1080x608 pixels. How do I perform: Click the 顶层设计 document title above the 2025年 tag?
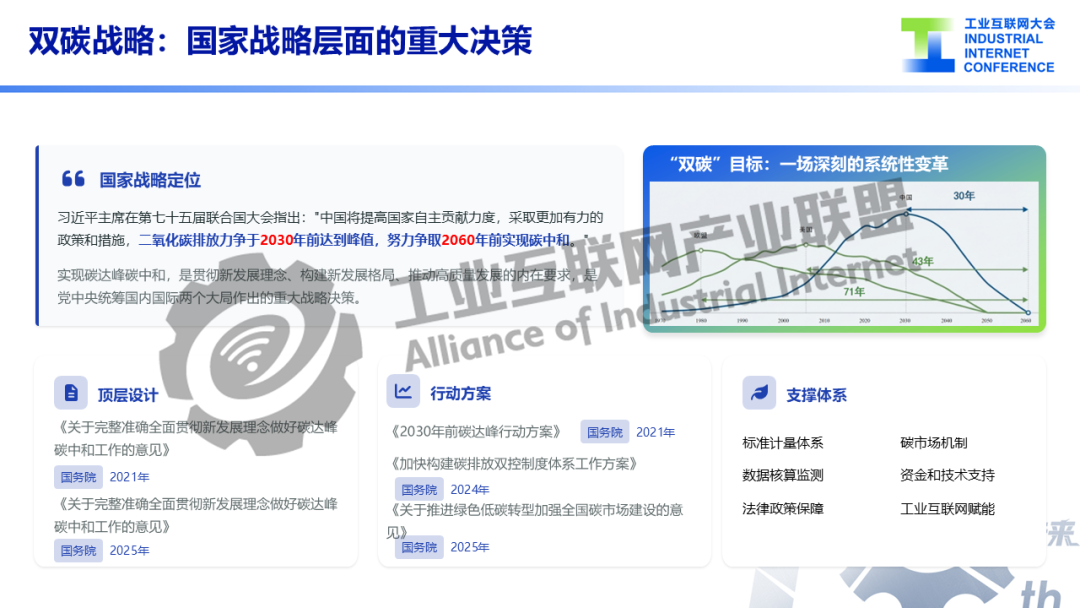196,515
